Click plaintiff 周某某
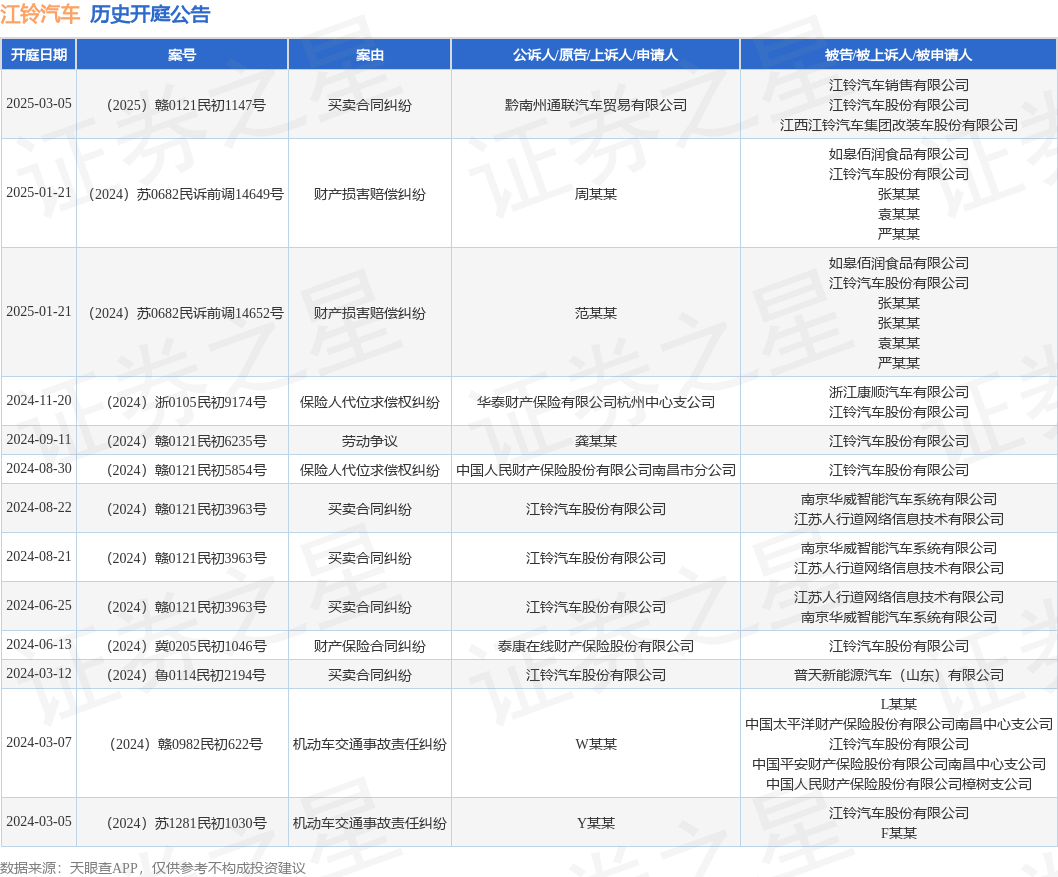This screenshot has height=877, width=1058. pos(596,194)
